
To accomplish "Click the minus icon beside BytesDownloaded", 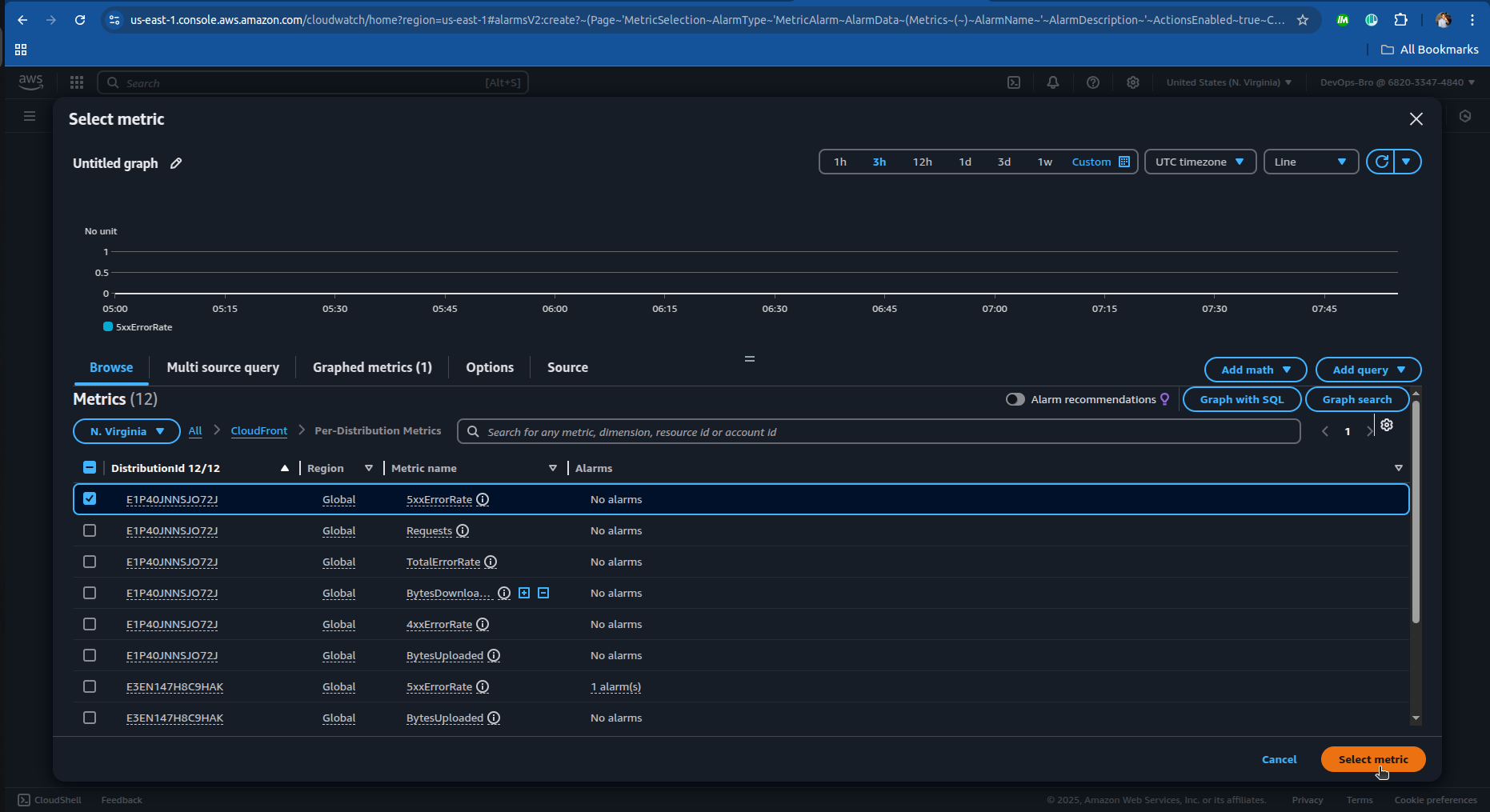I will pyautogui.click(x=543, y=593).
